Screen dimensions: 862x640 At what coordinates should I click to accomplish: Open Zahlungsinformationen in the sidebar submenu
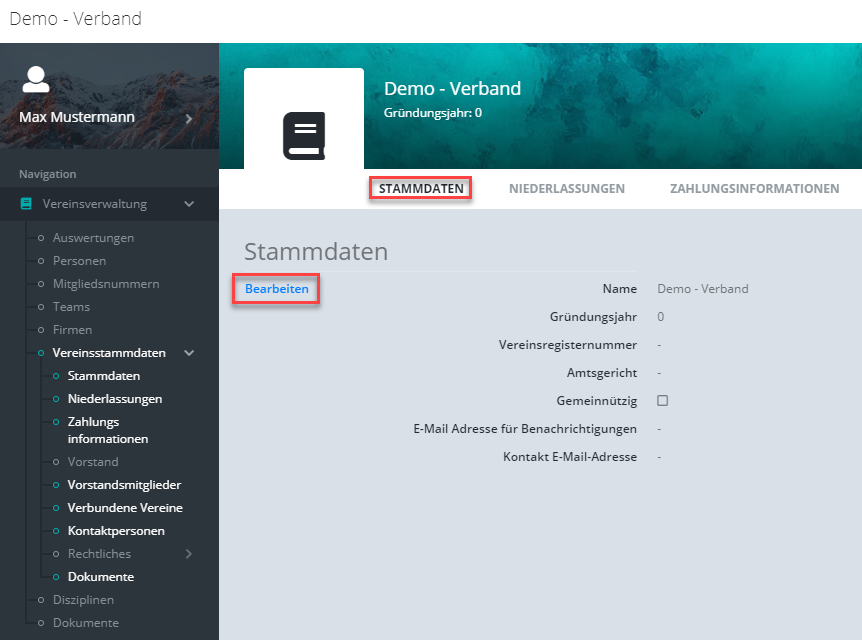(108, 430)
